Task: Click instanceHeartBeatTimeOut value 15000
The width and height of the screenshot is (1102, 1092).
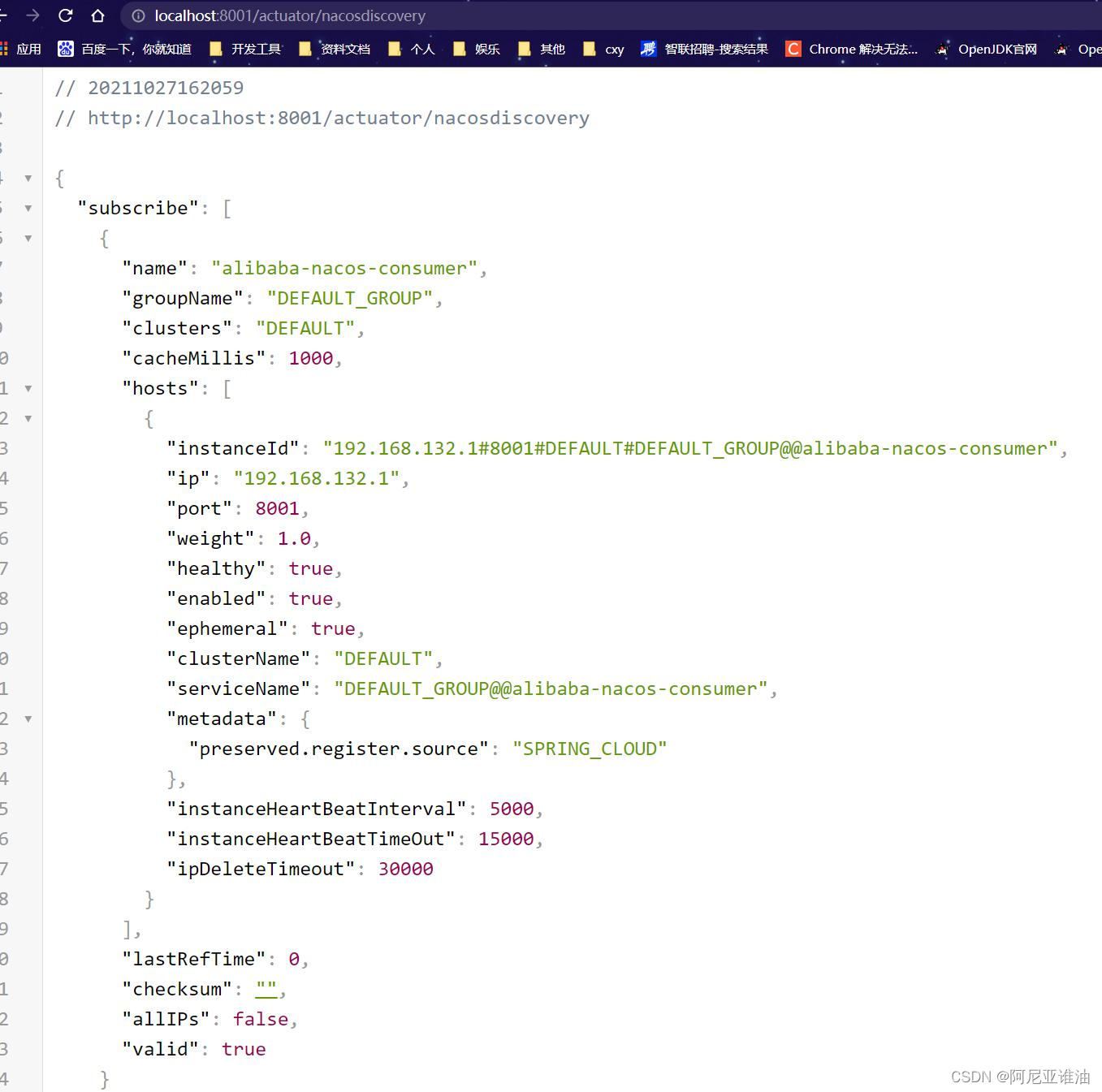Action: pos(506,839)
